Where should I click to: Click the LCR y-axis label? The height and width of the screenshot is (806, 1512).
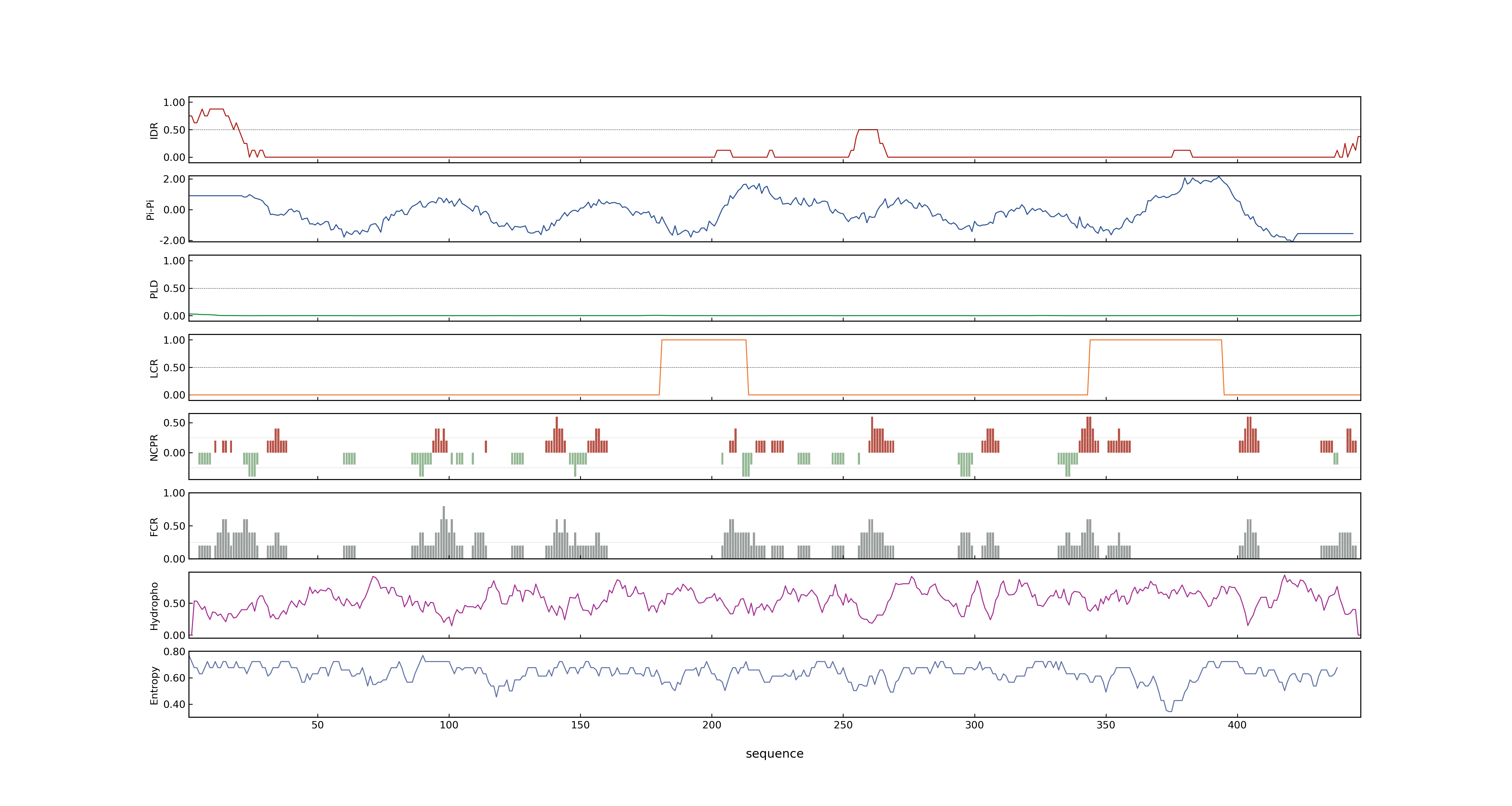click(154, 368)
